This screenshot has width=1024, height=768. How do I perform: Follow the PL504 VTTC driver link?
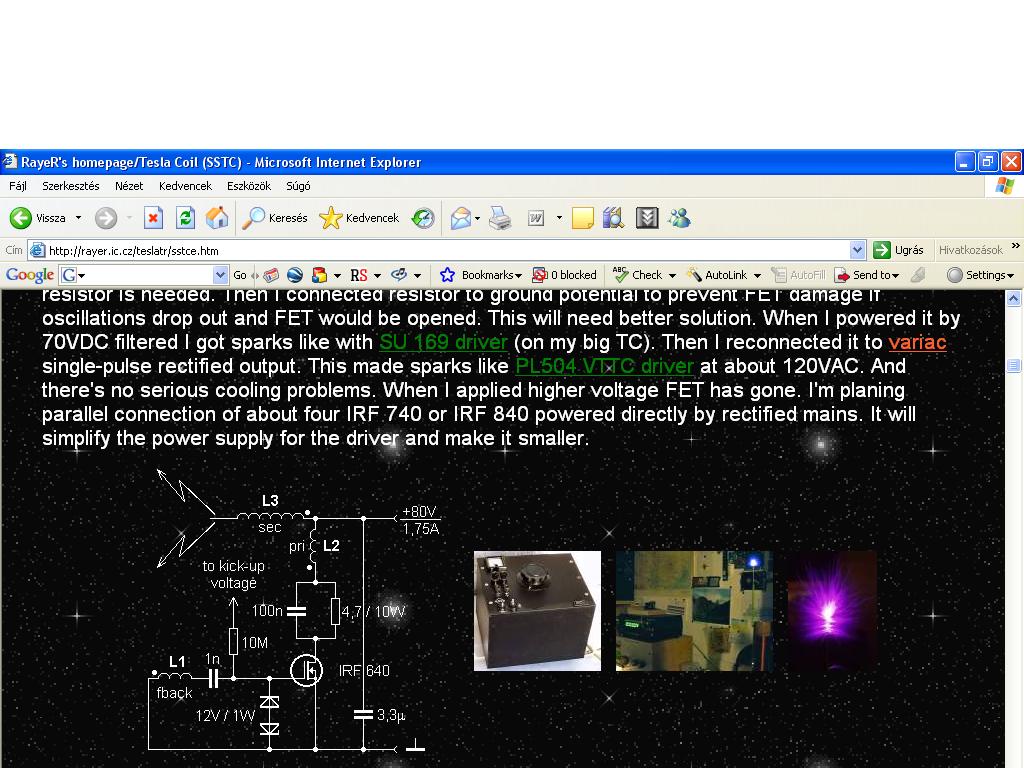604,366
